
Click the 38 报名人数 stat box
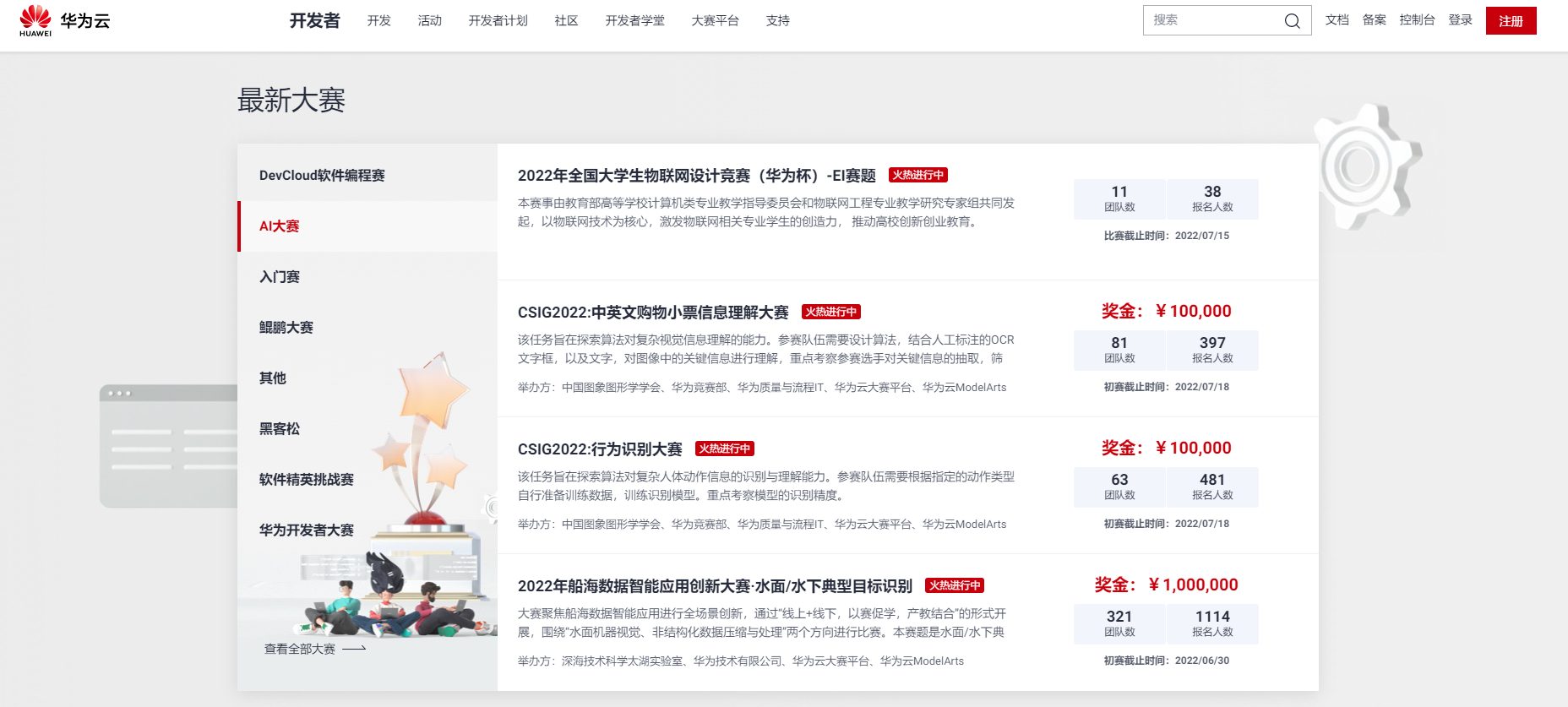pyautogui.click(x=1212, y=199)
